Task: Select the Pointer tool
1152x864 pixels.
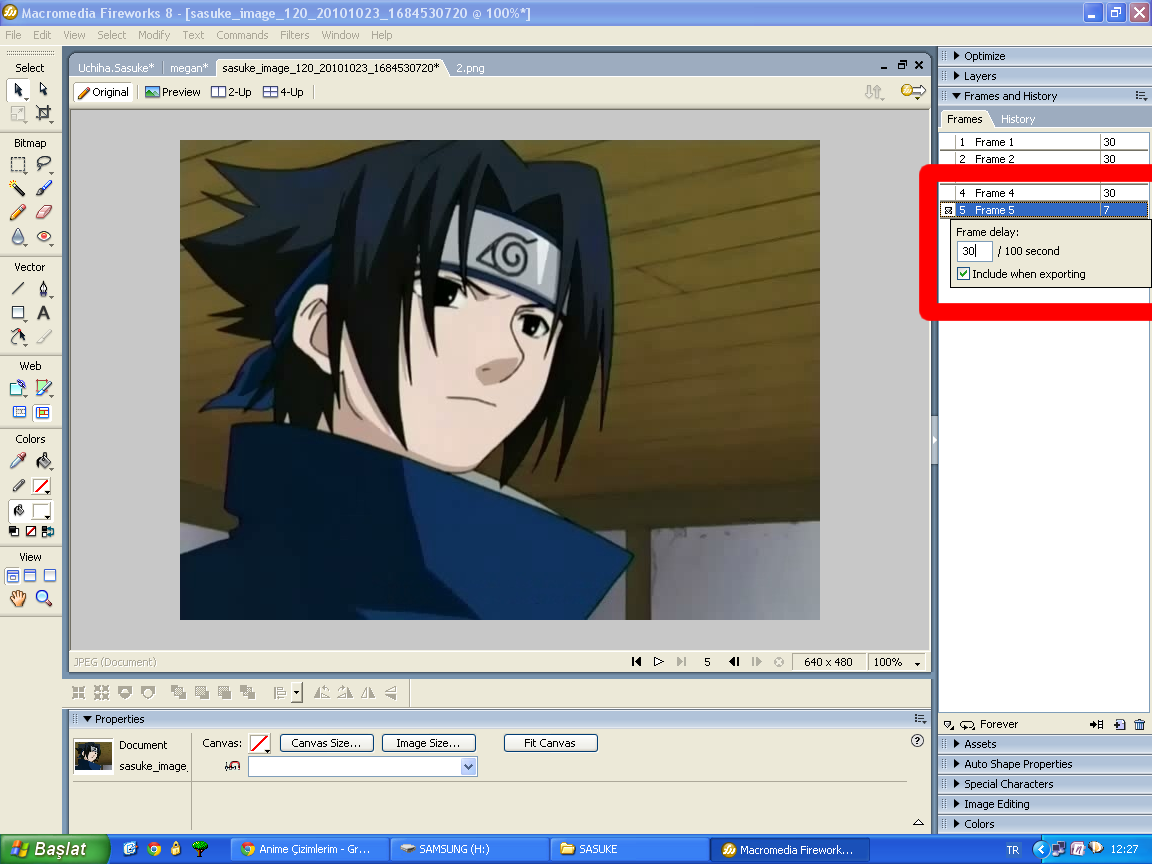Action: (18, 90)
